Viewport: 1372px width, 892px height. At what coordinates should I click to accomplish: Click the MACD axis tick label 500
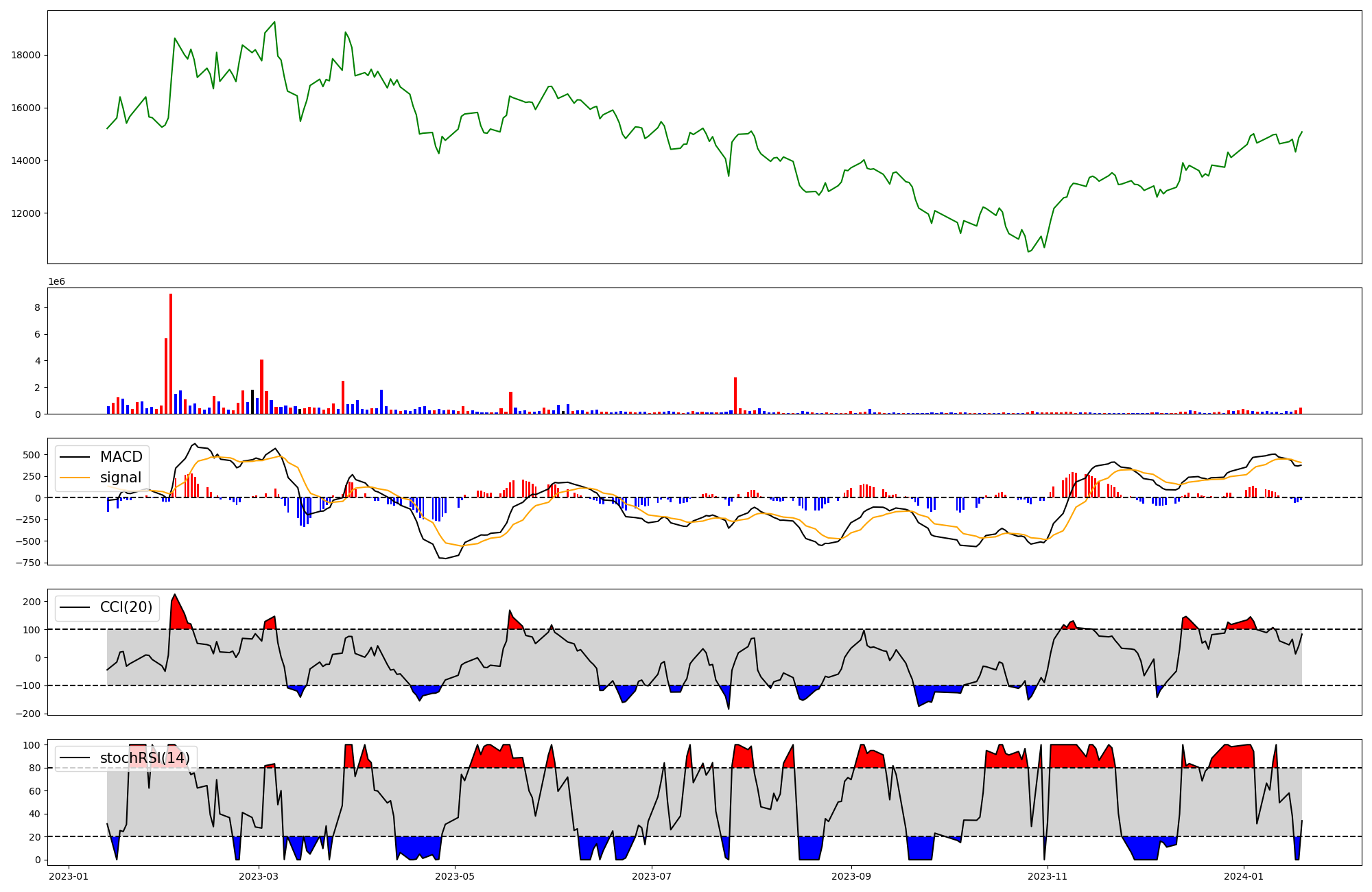tap(32, 455)
